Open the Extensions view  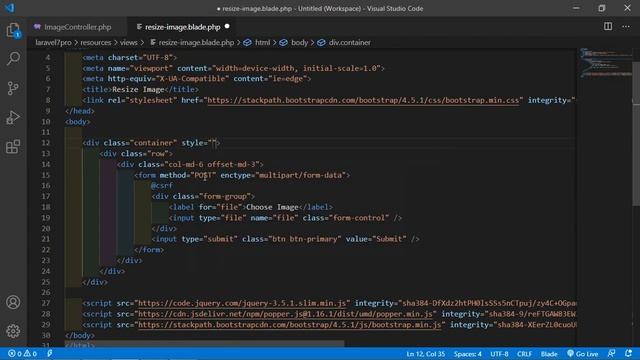[13, 147]
